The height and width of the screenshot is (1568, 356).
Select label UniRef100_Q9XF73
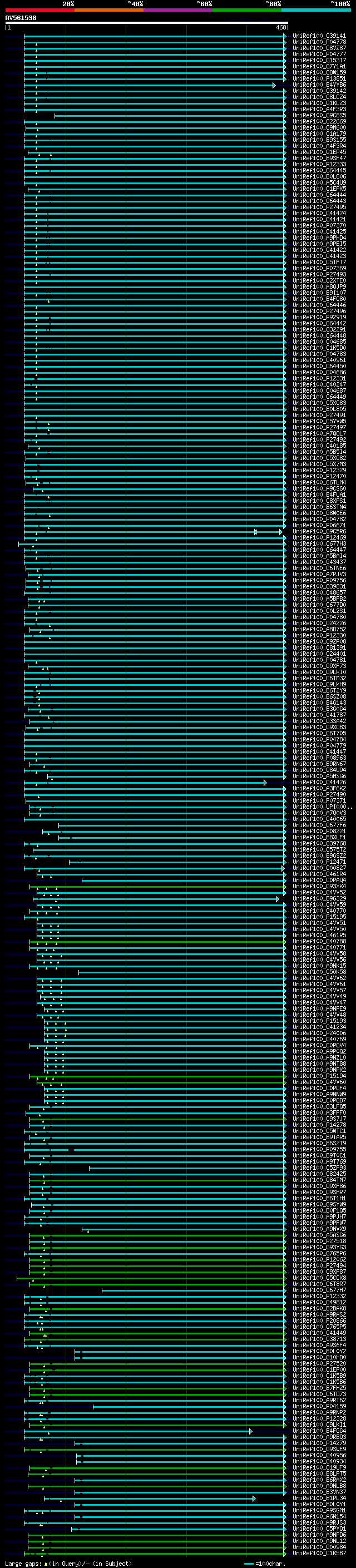click(319, 666)
